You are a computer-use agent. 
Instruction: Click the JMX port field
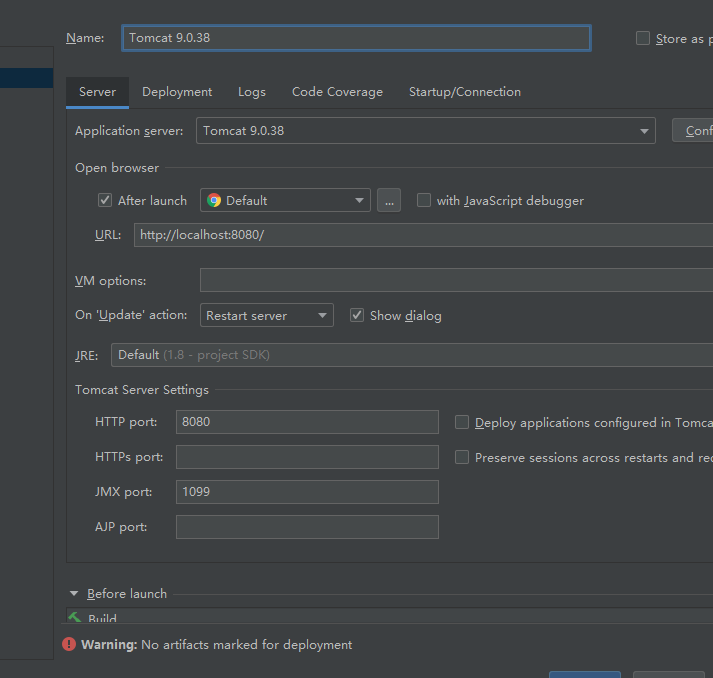[307, 492]
